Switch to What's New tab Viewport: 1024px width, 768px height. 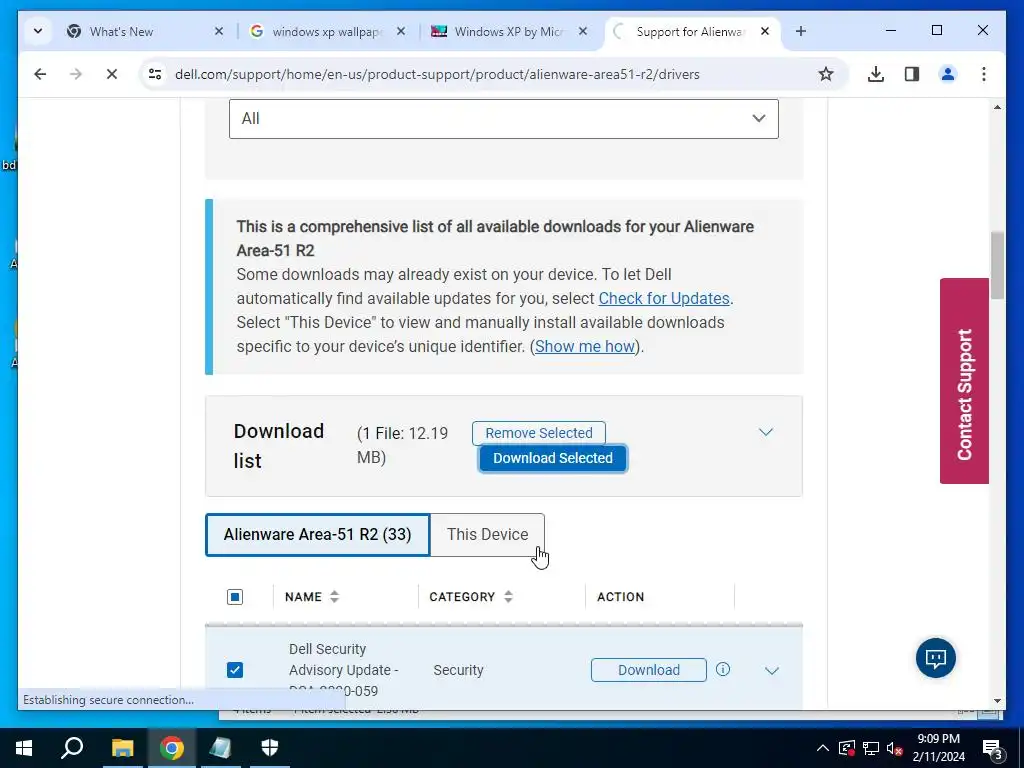(145, 31)
